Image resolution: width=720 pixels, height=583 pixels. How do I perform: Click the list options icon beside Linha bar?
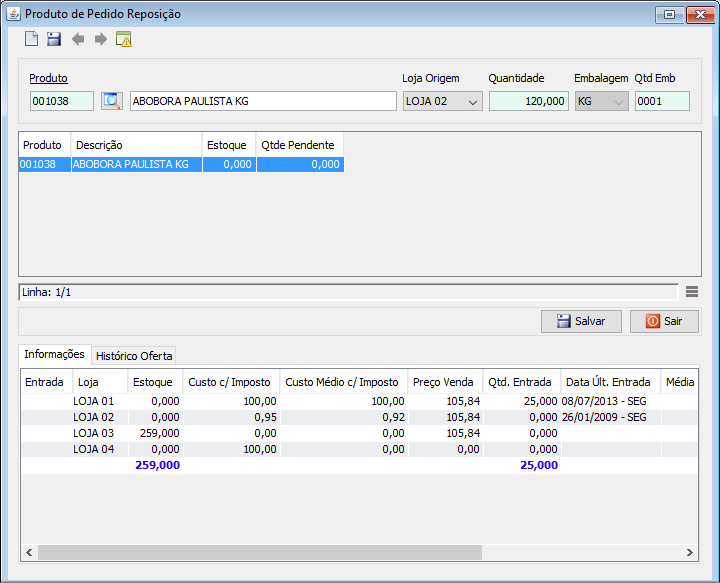(691, 292)
